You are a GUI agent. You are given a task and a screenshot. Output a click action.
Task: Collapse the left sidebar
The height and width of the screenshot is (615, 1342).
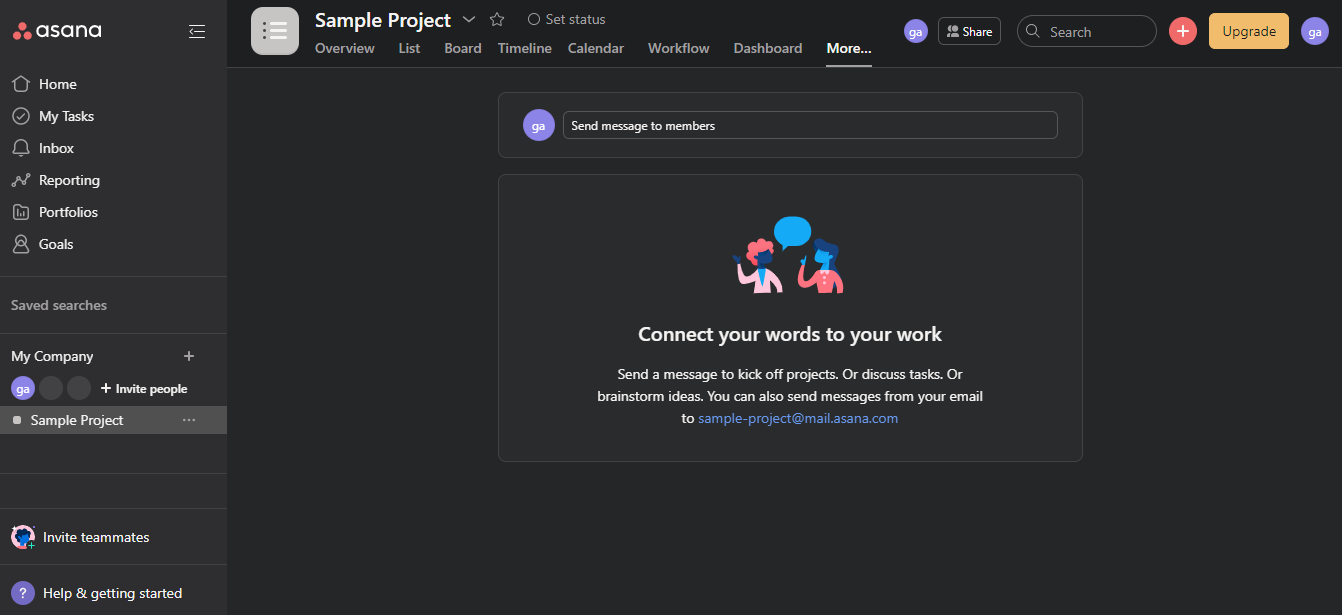[197, 31]
